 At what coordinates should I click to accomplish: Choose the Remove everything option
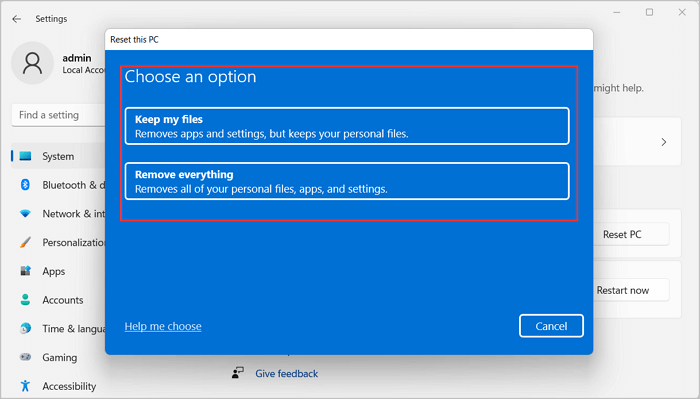coord(347,181)
